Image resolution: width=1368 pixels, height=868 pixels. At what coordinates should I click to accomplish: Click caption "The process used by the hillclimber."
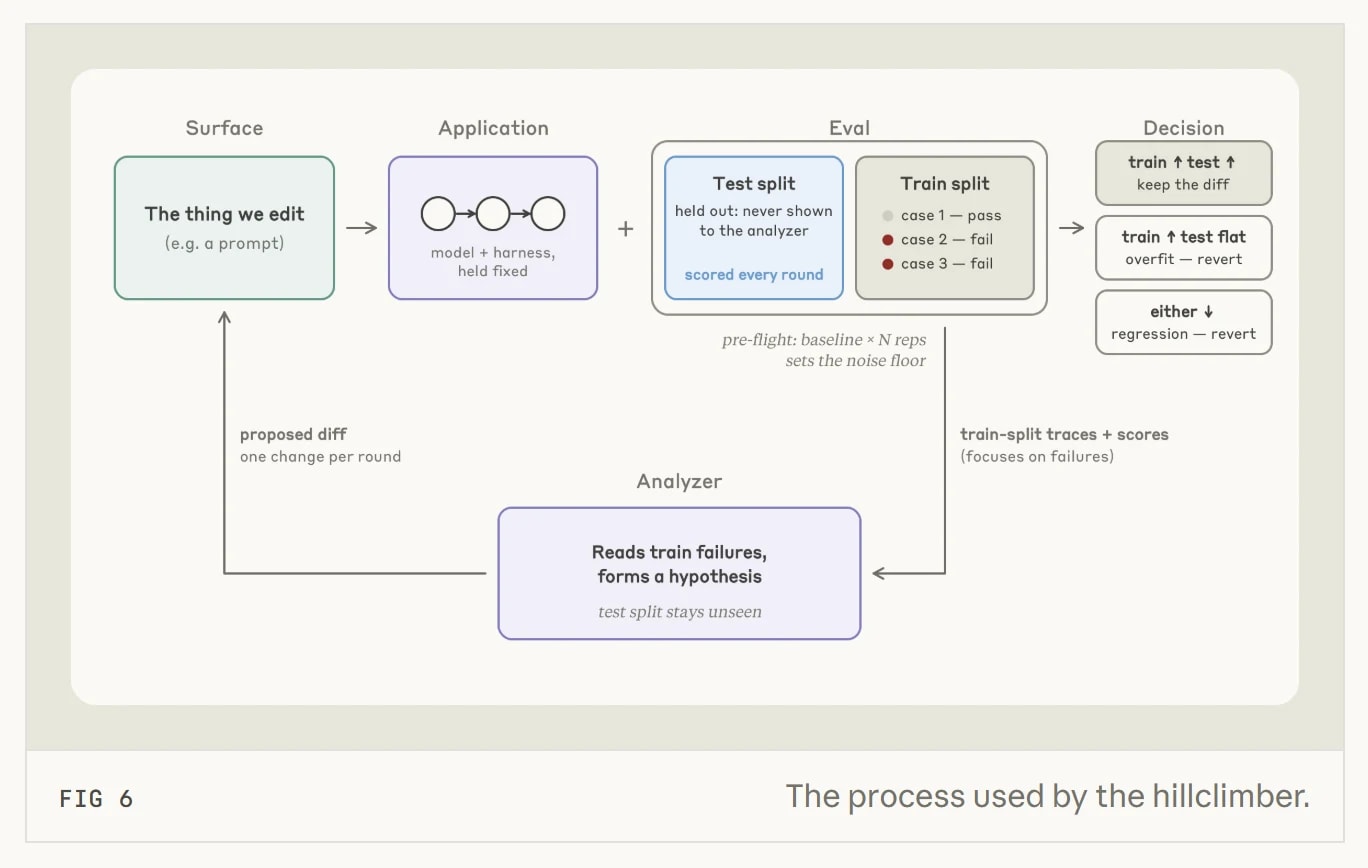tap(1047, 796)
